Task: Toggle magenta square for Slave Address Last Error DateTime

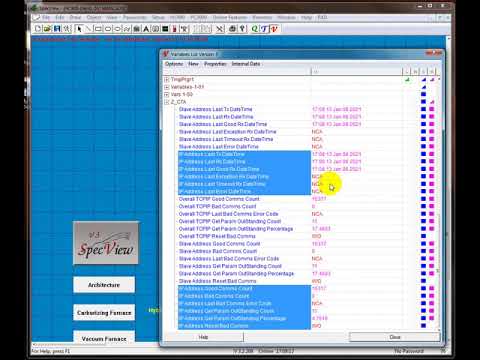Action: (432, 147)
